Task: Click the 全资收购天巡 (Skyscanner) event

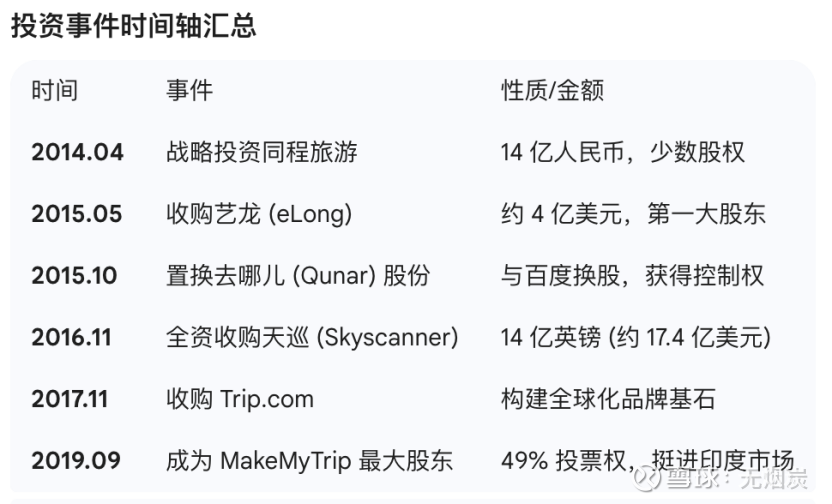Action: (312, 339)
